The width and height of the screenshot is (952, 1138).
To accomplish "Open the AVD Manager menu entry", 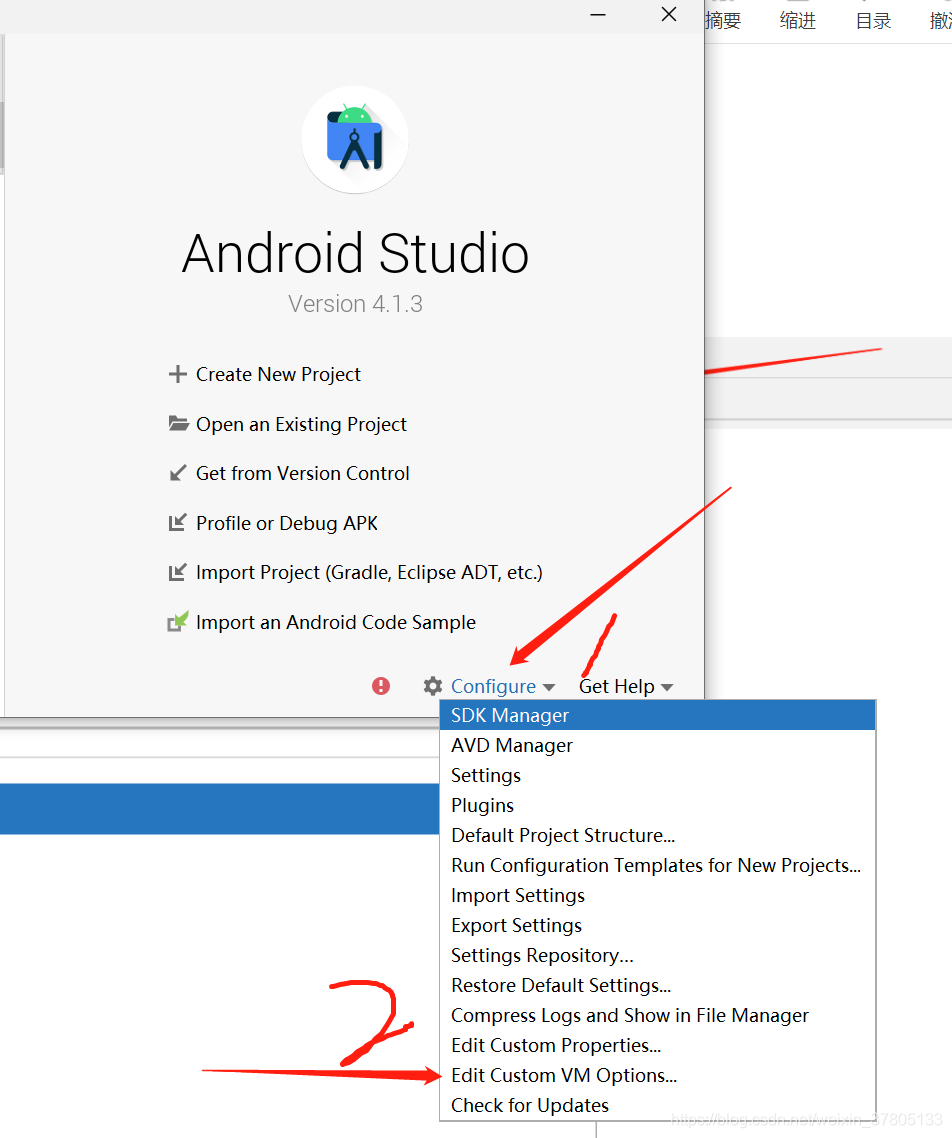I will pos(511,745).
